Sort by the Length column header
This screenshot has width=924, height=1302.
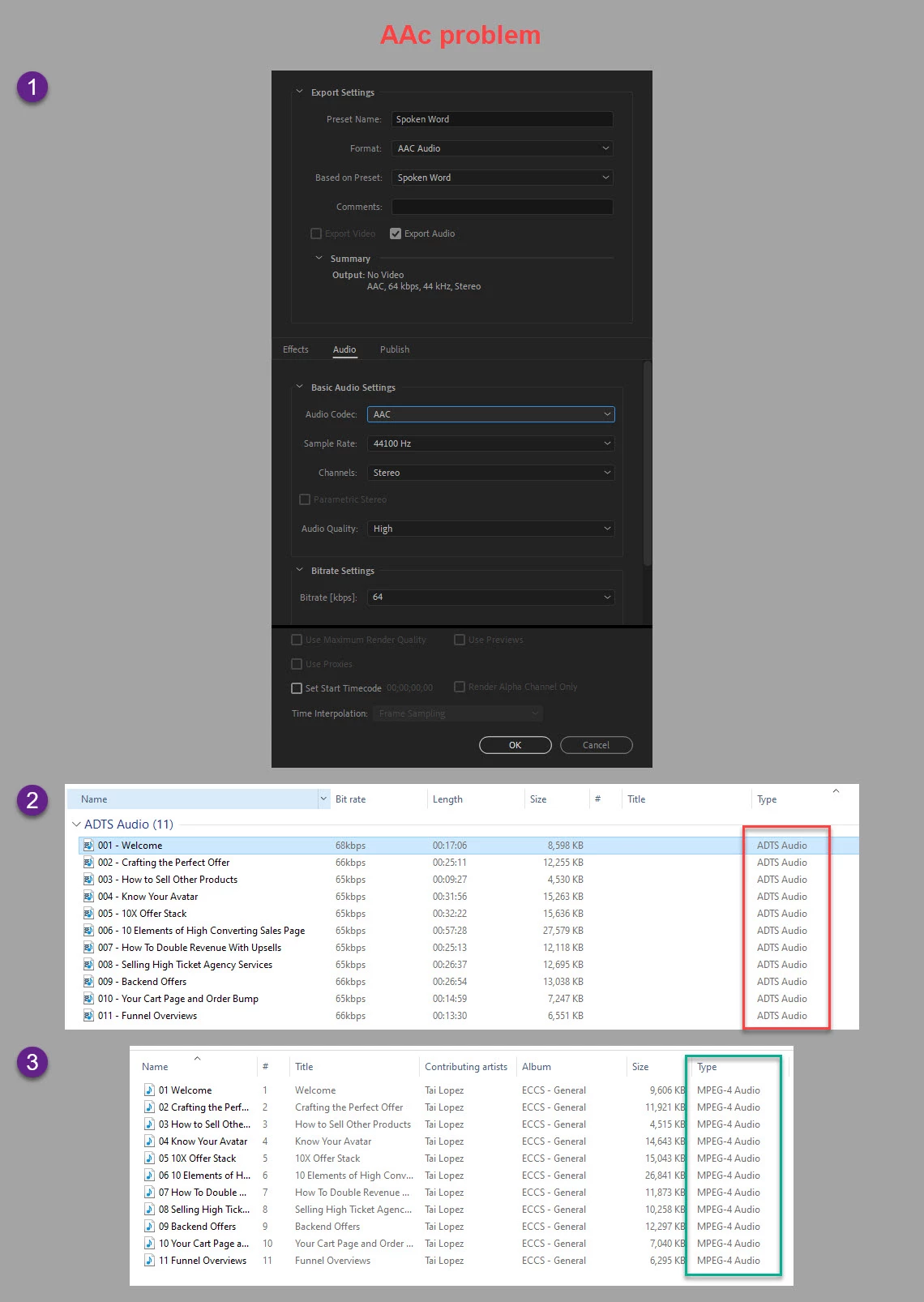tap(447, 799)
